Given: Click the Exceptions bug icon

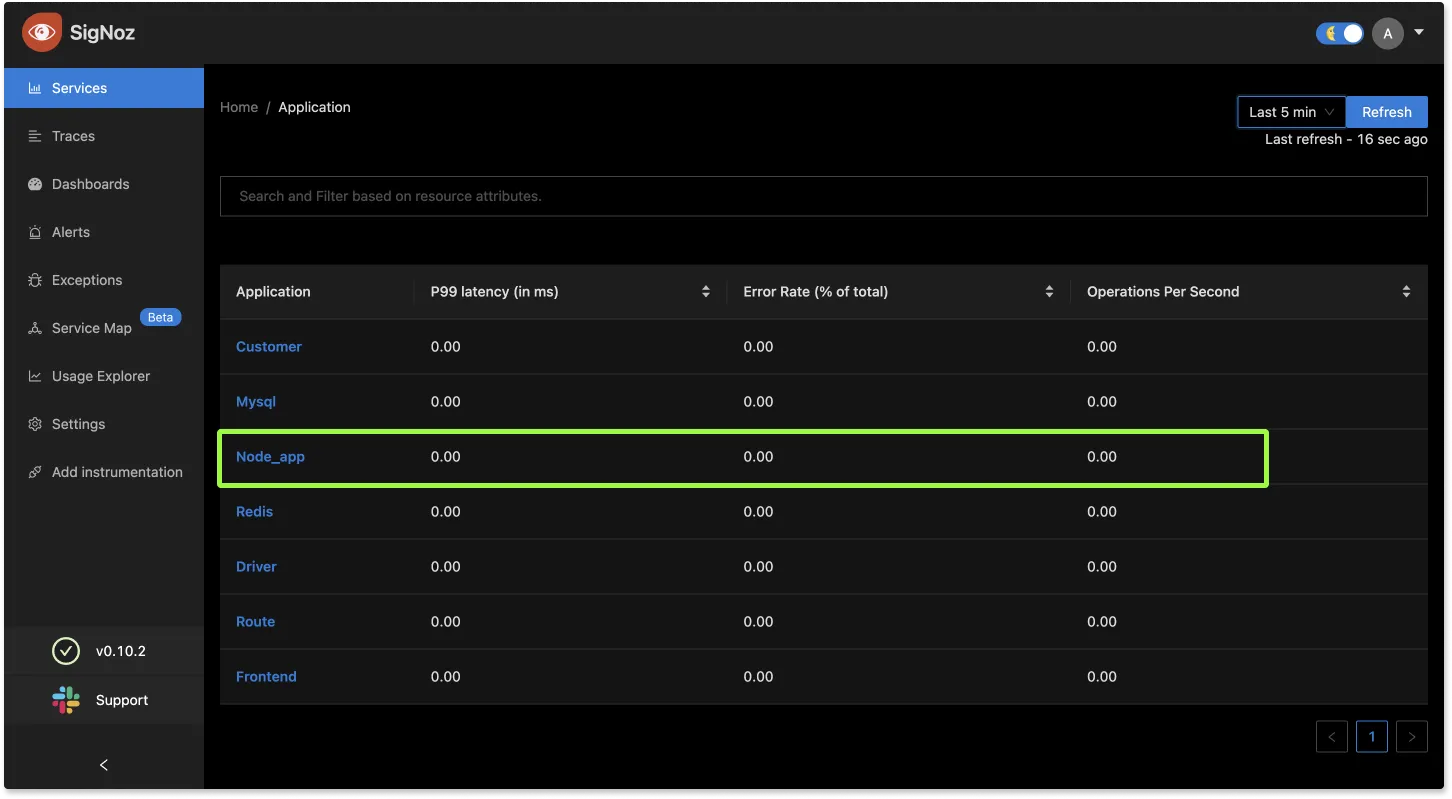Looking at the screenshot, I should pyautogui.click(x=35, y=280).
